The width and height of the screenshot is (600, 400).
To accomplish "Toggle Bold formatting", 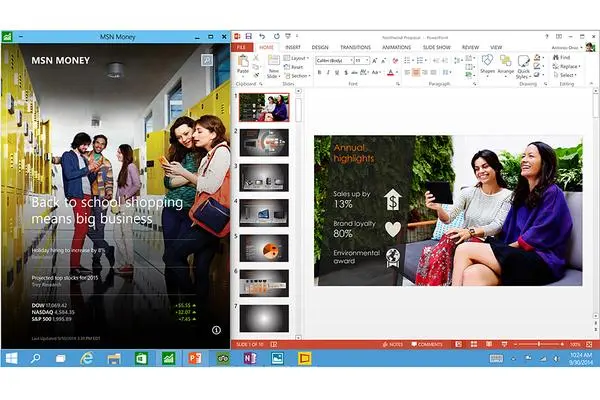I will (320, 72).
